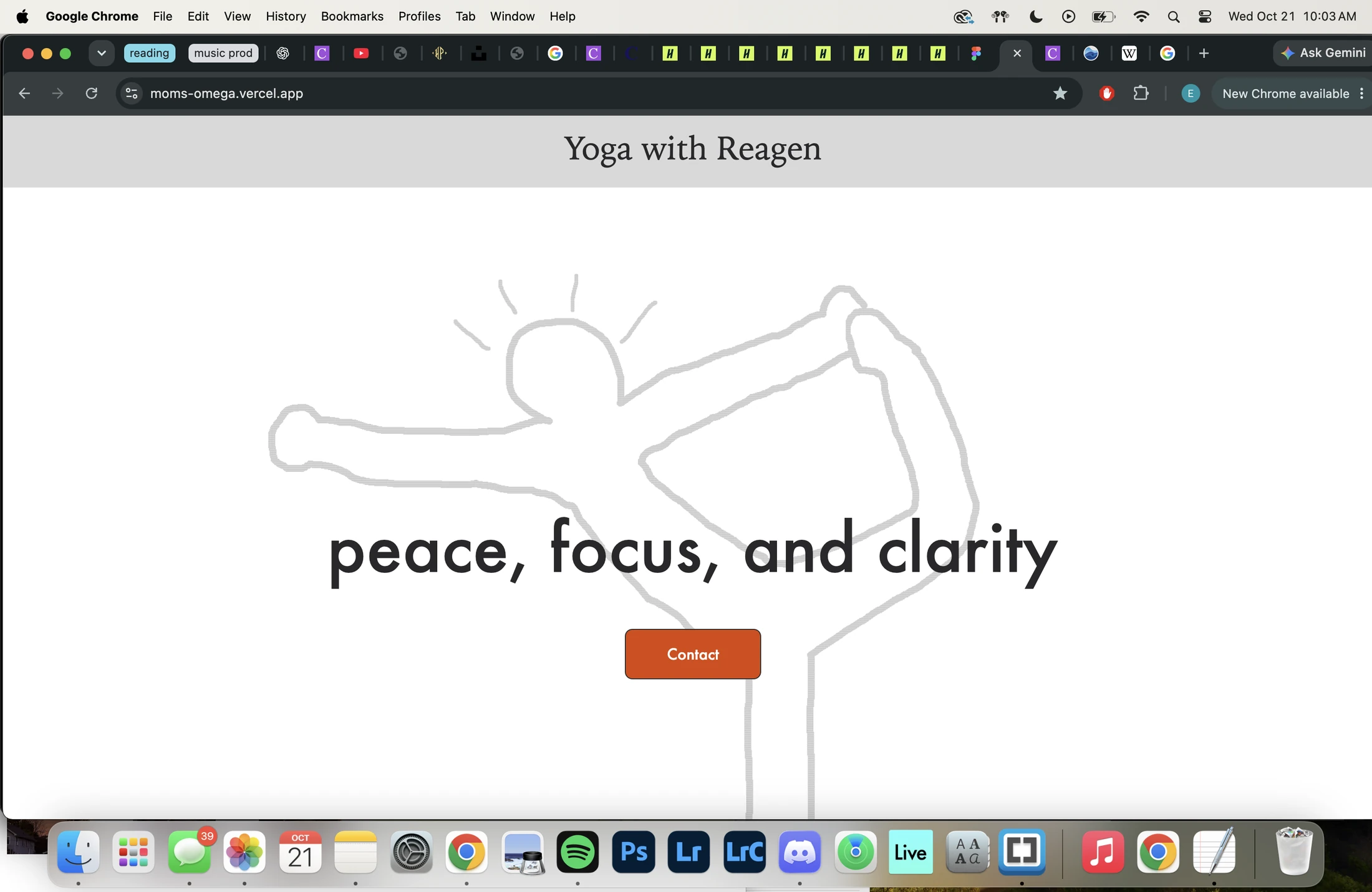This screenshot has width=1372, height=892.
Task: Open Control Center in the menu bar
Action: pyautogui.click(x=1205, y=16)
